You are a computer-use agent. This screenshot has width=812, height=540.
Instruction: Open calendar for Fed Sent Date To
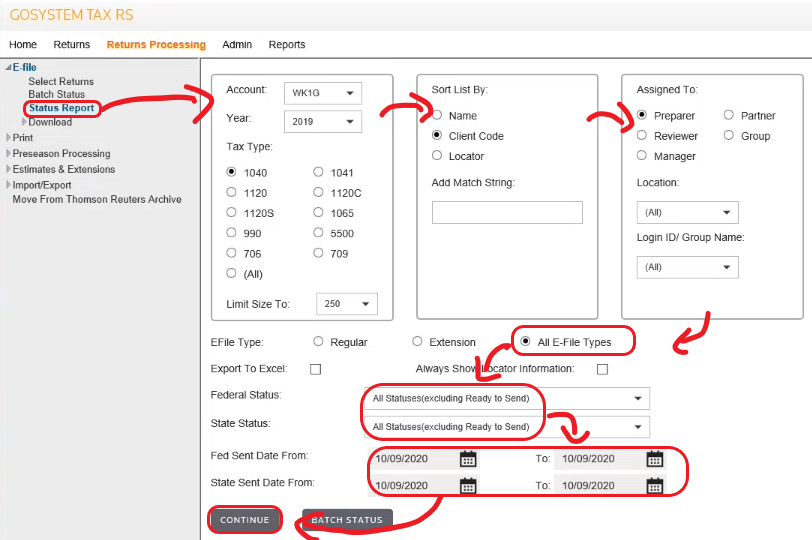(655, 459)
